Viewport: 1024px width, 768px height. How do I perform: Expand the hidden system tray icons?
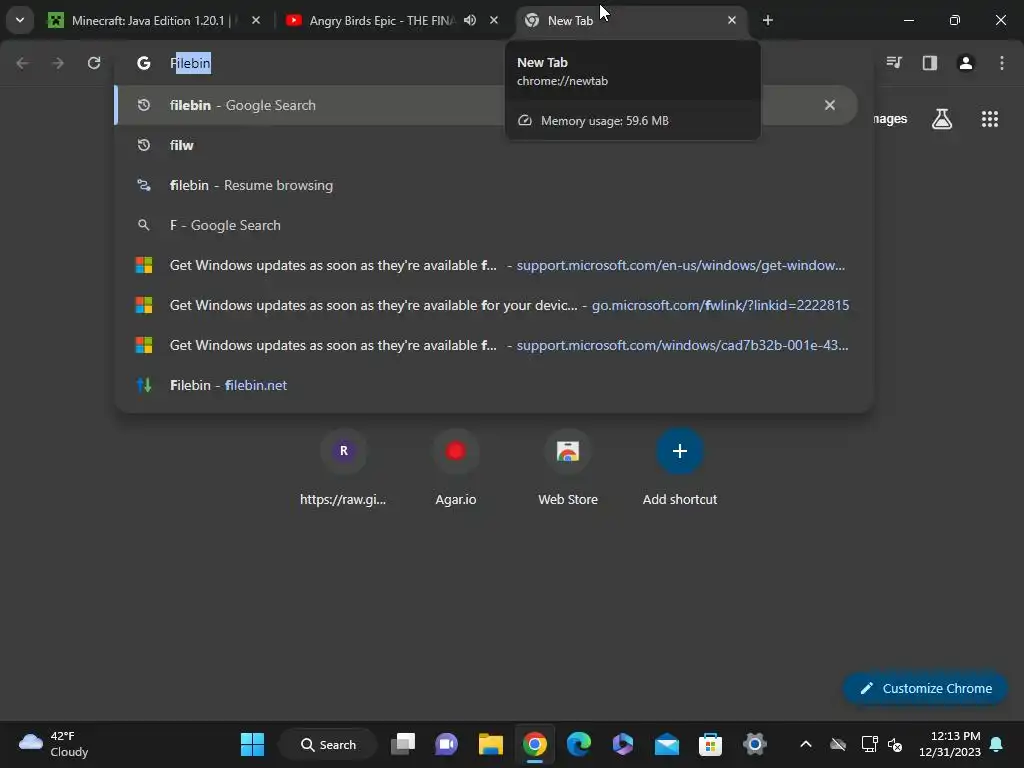[x=806, y=744]
